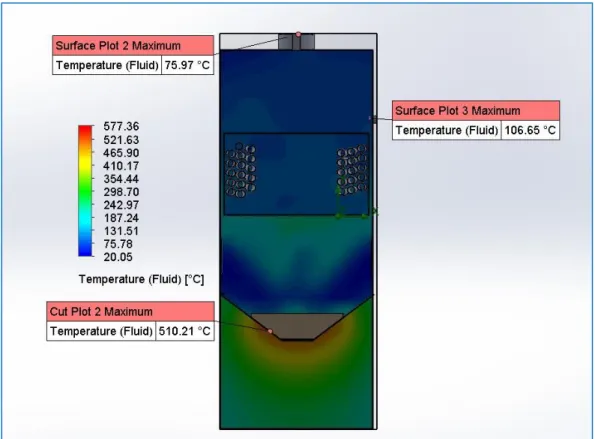This screenshot has width=595, height=439.
Task: Click the 75.78 legend value
Action: (118, 244)
